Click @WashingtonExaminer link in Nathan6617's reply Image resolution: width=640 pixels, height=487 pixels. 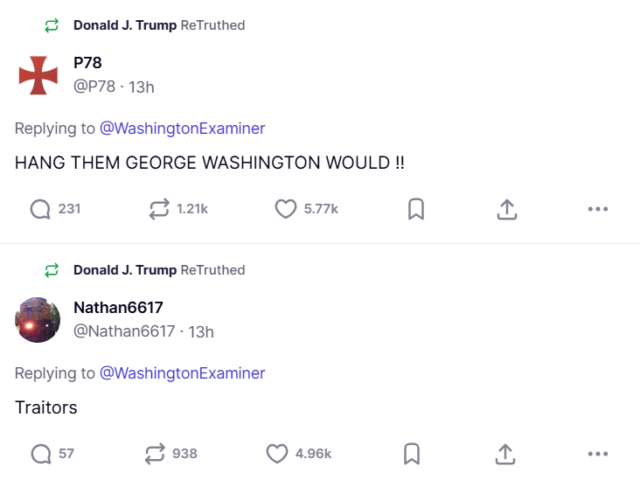182,373
